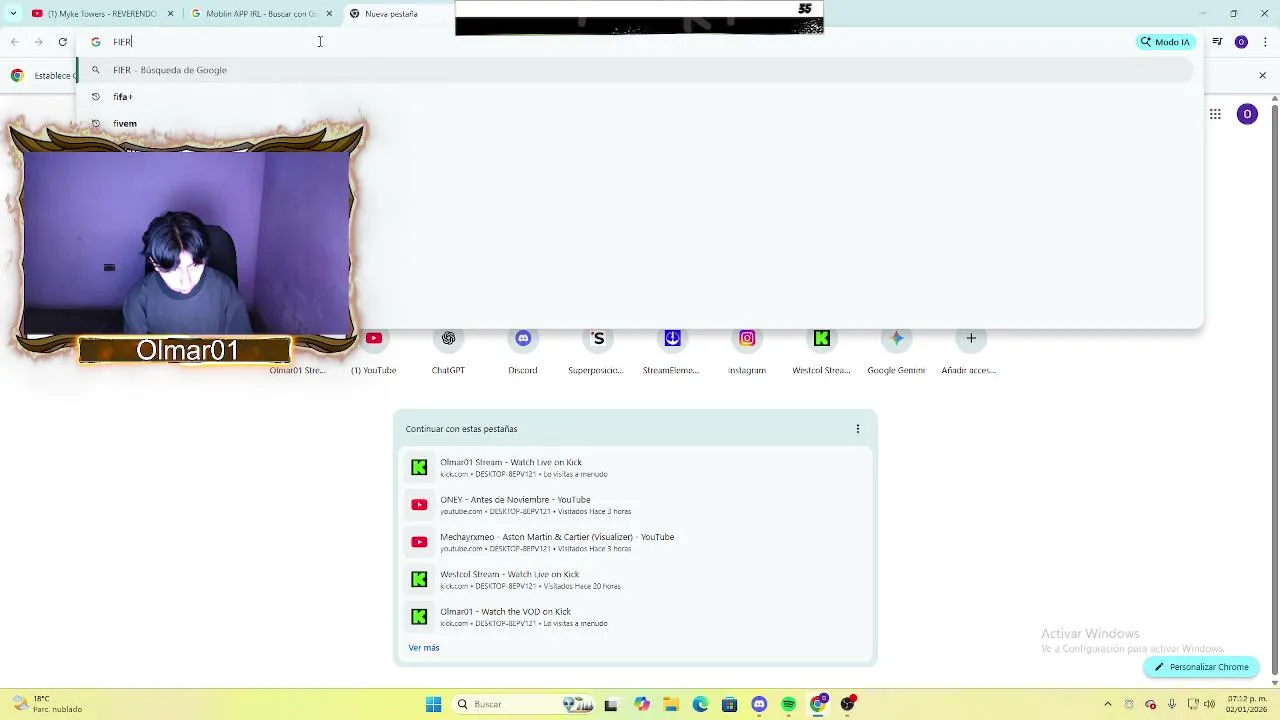This screenshot has height=720, width=1280.
Task: Open OBS Studio from the taskbar
Action: click(x=848, y=704)
